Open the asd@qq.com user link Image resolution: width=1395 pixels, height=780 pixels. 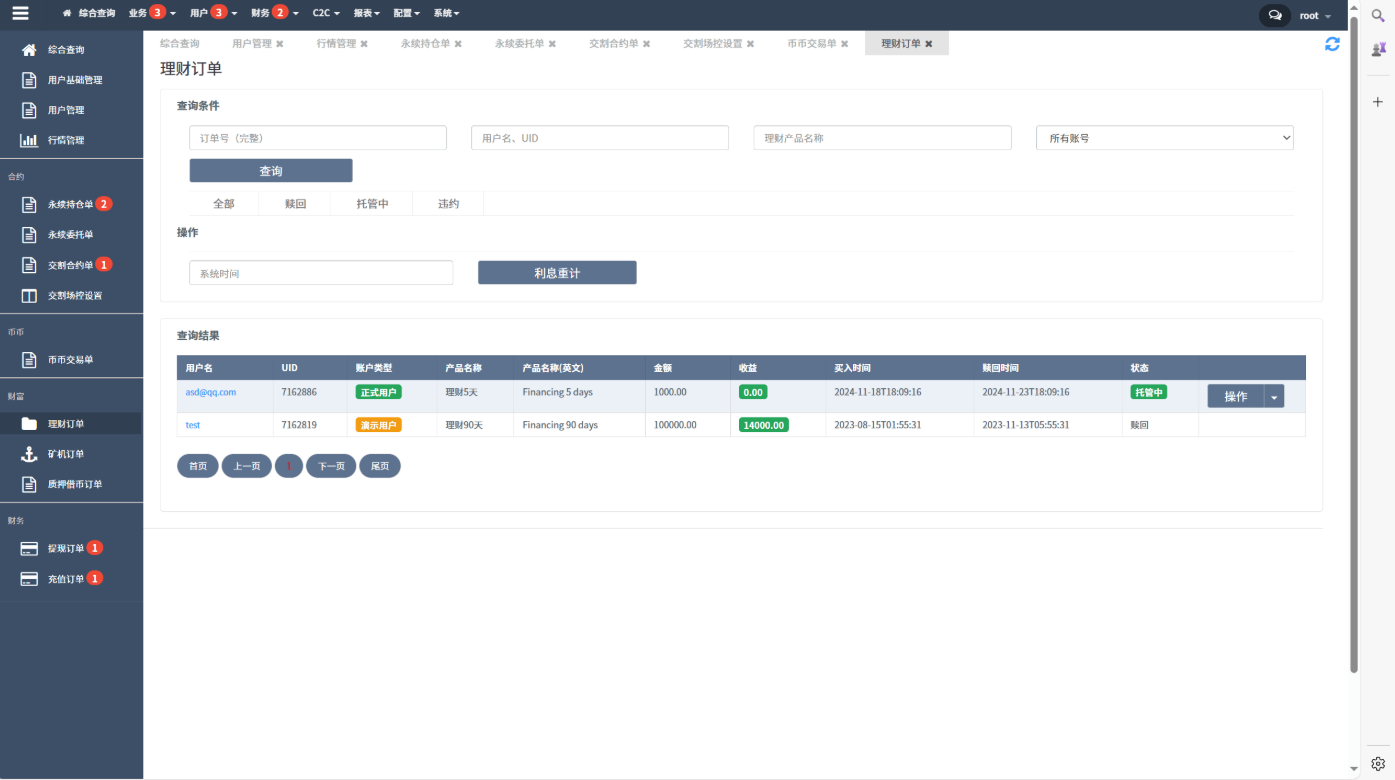(x=211, y=392)
